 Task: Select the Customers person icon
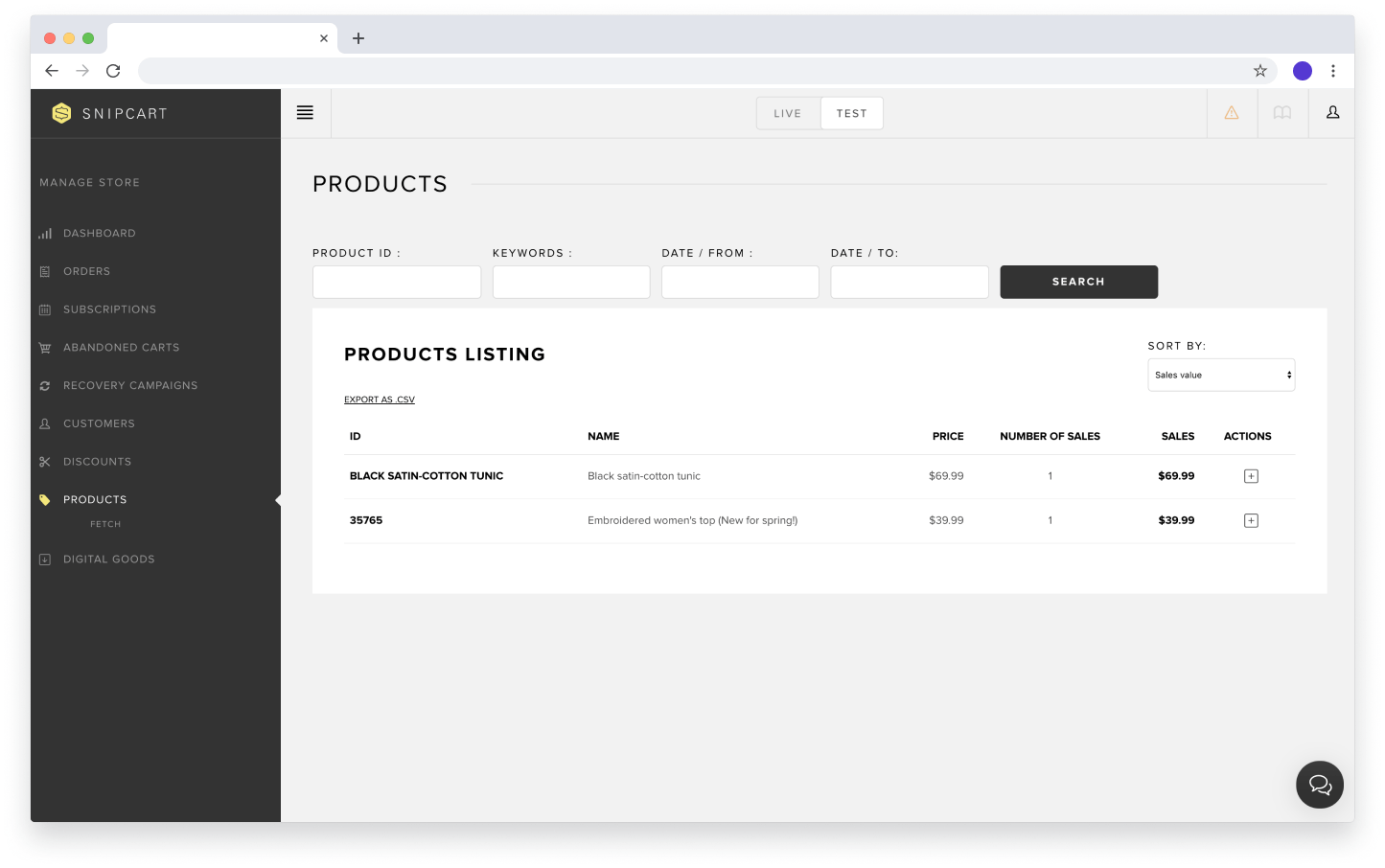[45, 423]
